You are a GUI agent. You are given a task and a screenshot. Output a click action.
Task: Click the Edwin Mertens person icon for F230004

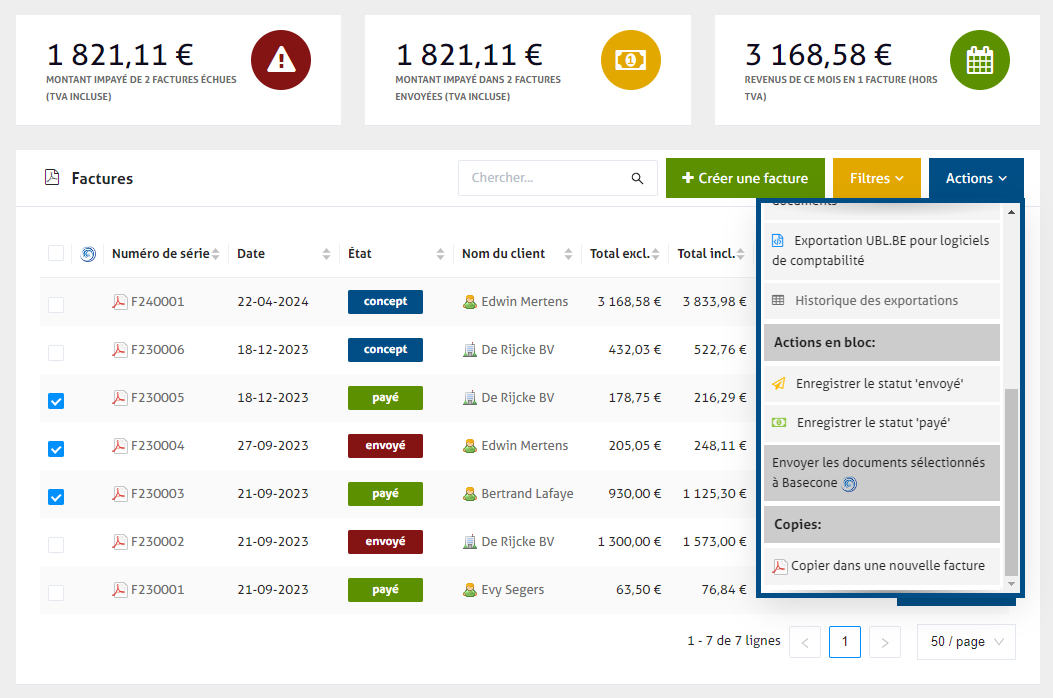469,446
